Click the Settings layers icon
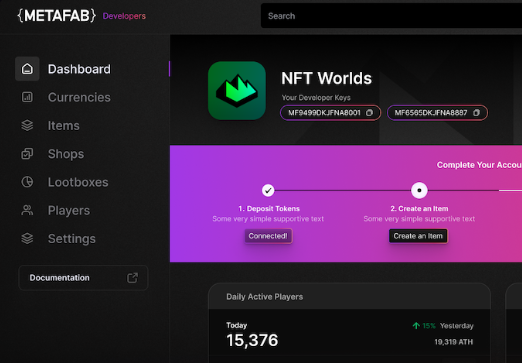 tap(27, 239)
